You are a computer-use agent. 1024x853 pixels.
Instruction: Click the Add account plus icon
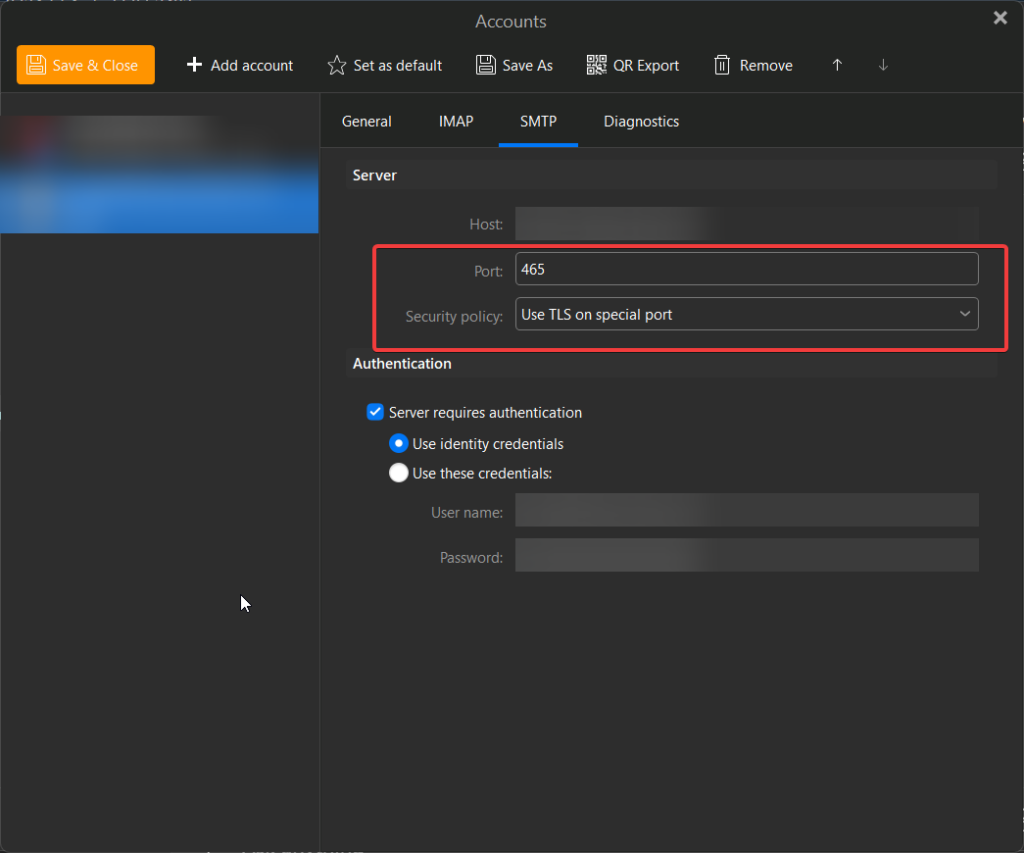(x=194, y=65)
